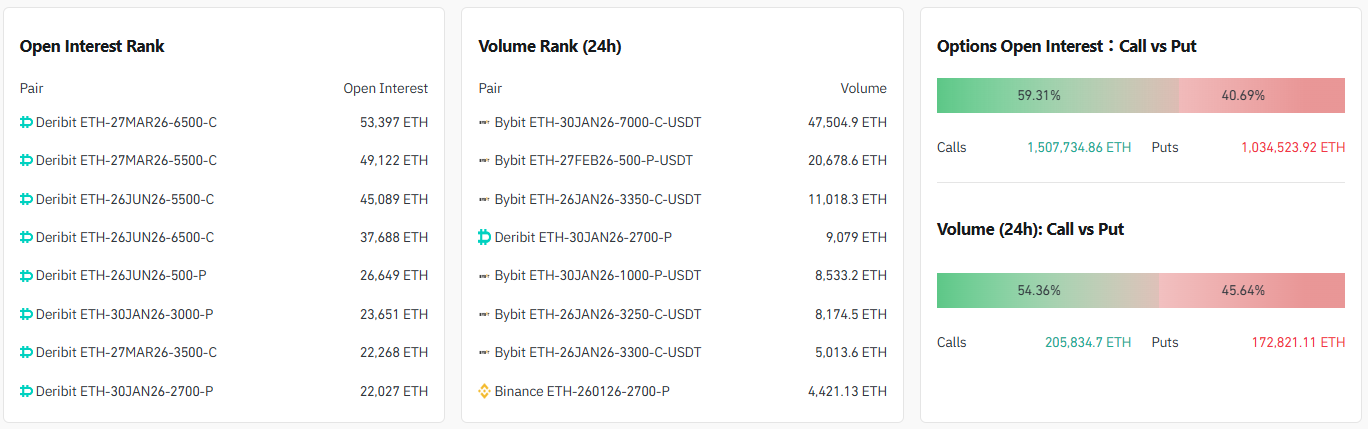This screenshot has width=1368, height=429.
Task: Click the Bybit icon beside ETH-30JAN26-7000-C-USDT
Action: [485, 122]
